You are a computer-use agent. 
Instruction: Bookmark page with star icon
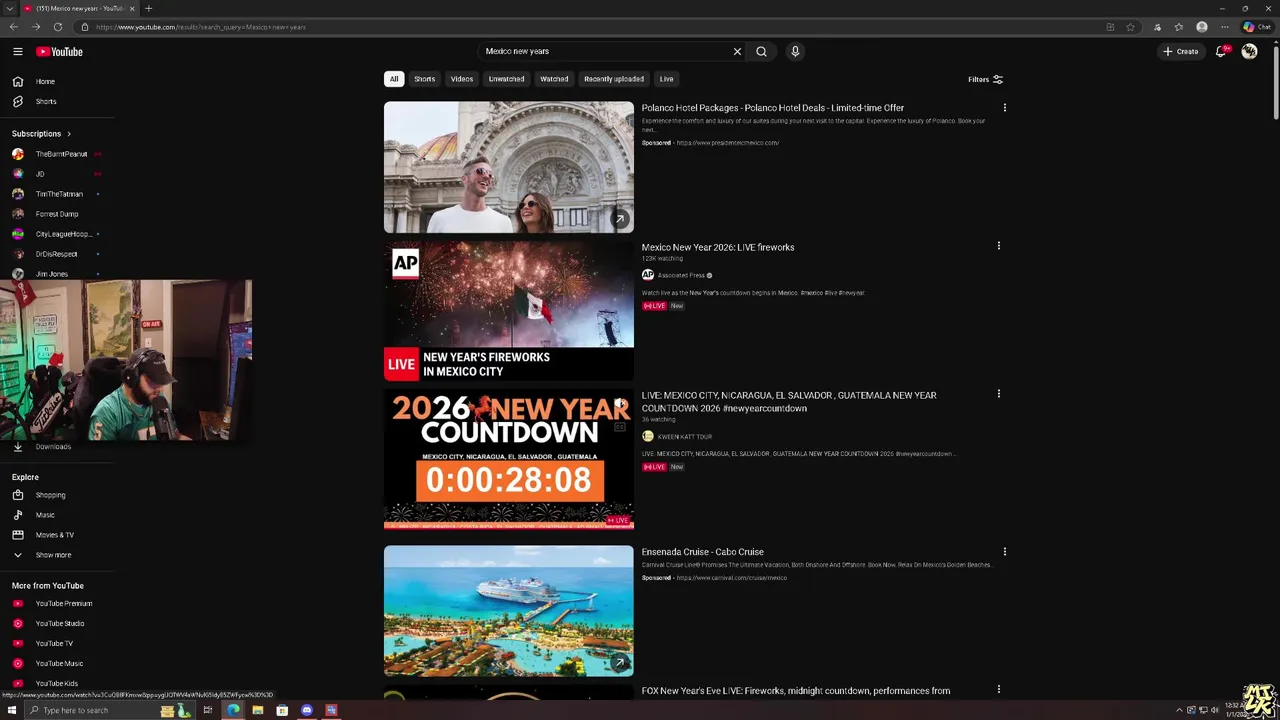point(1130,27)
